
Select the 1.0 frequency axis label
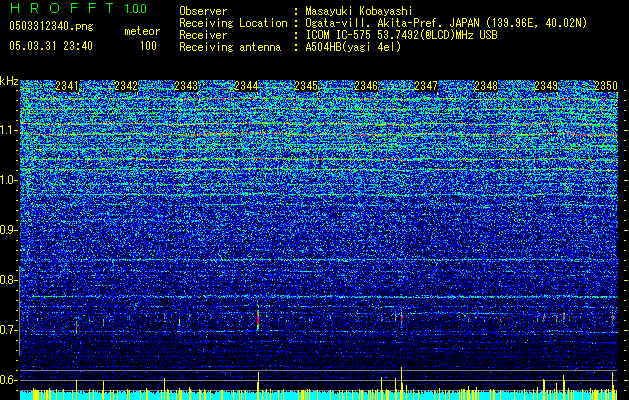click(9, 180)
